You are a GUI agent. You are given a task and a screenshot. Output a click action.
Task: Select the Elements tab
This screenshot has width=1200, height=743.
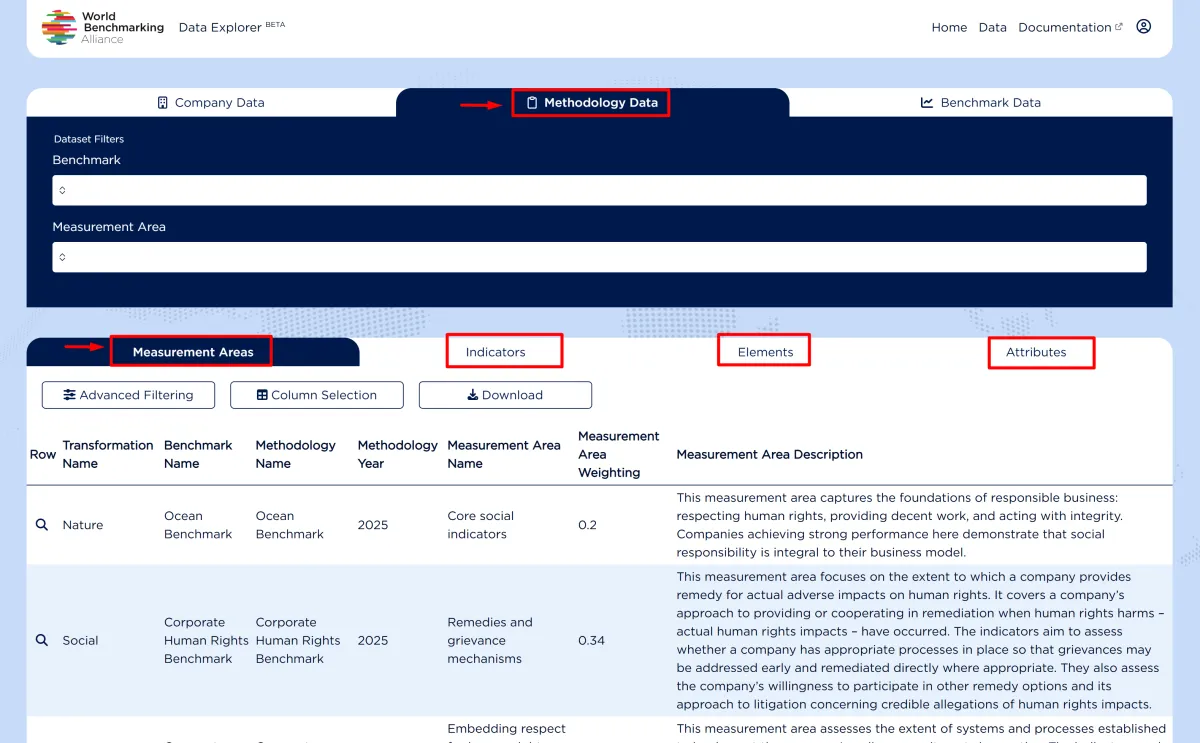(x=763, y=350)
